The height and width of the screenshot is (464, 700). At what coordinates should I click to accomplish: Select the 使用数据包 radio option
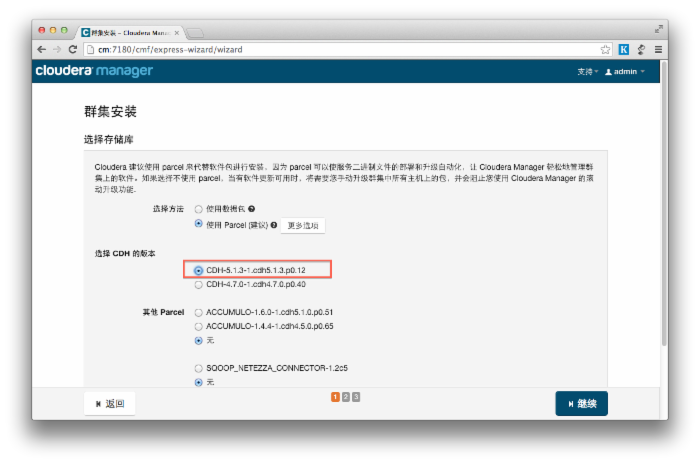point(198,209)
